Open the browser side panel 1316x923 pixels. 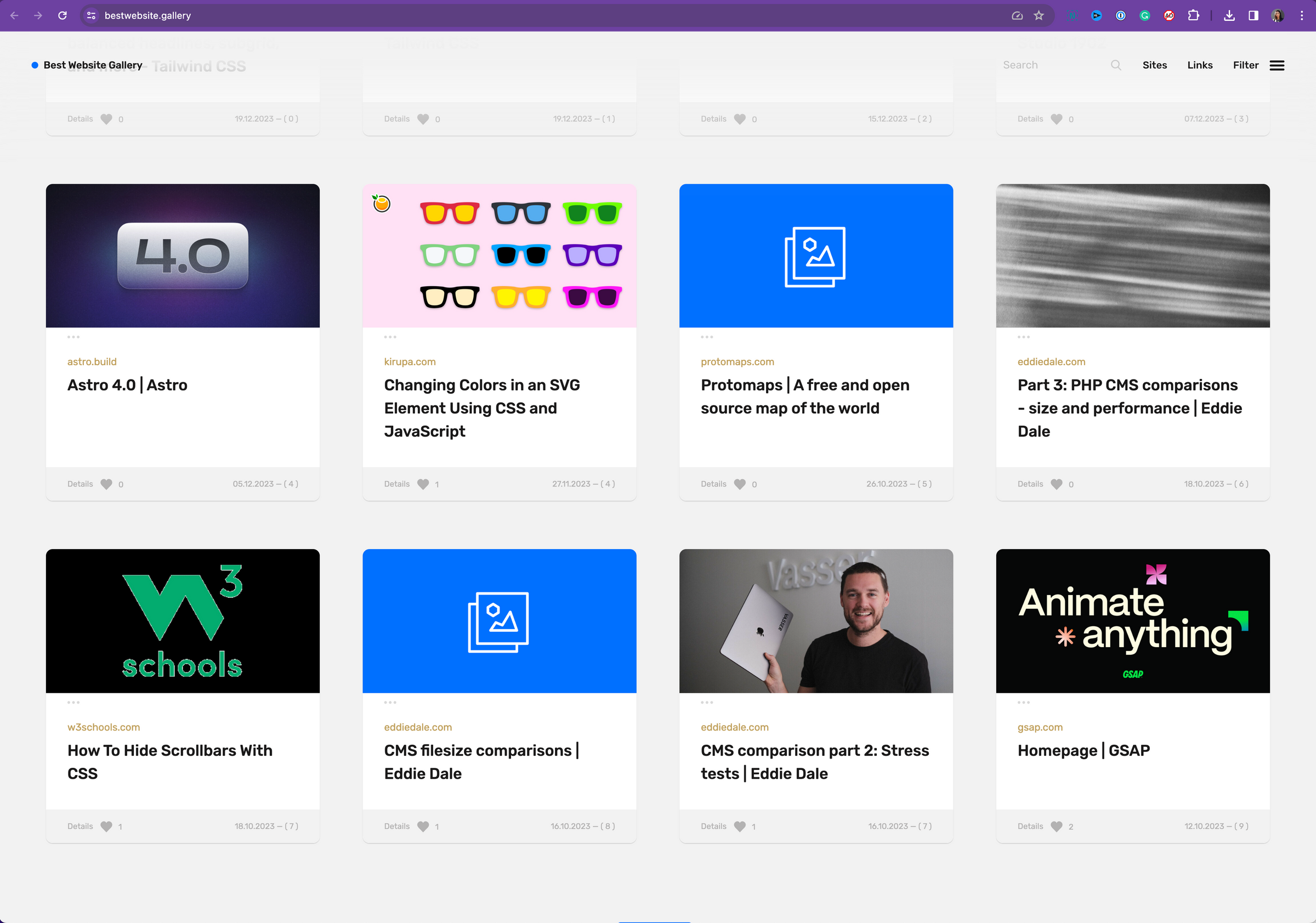click(x=1253, y=15)
